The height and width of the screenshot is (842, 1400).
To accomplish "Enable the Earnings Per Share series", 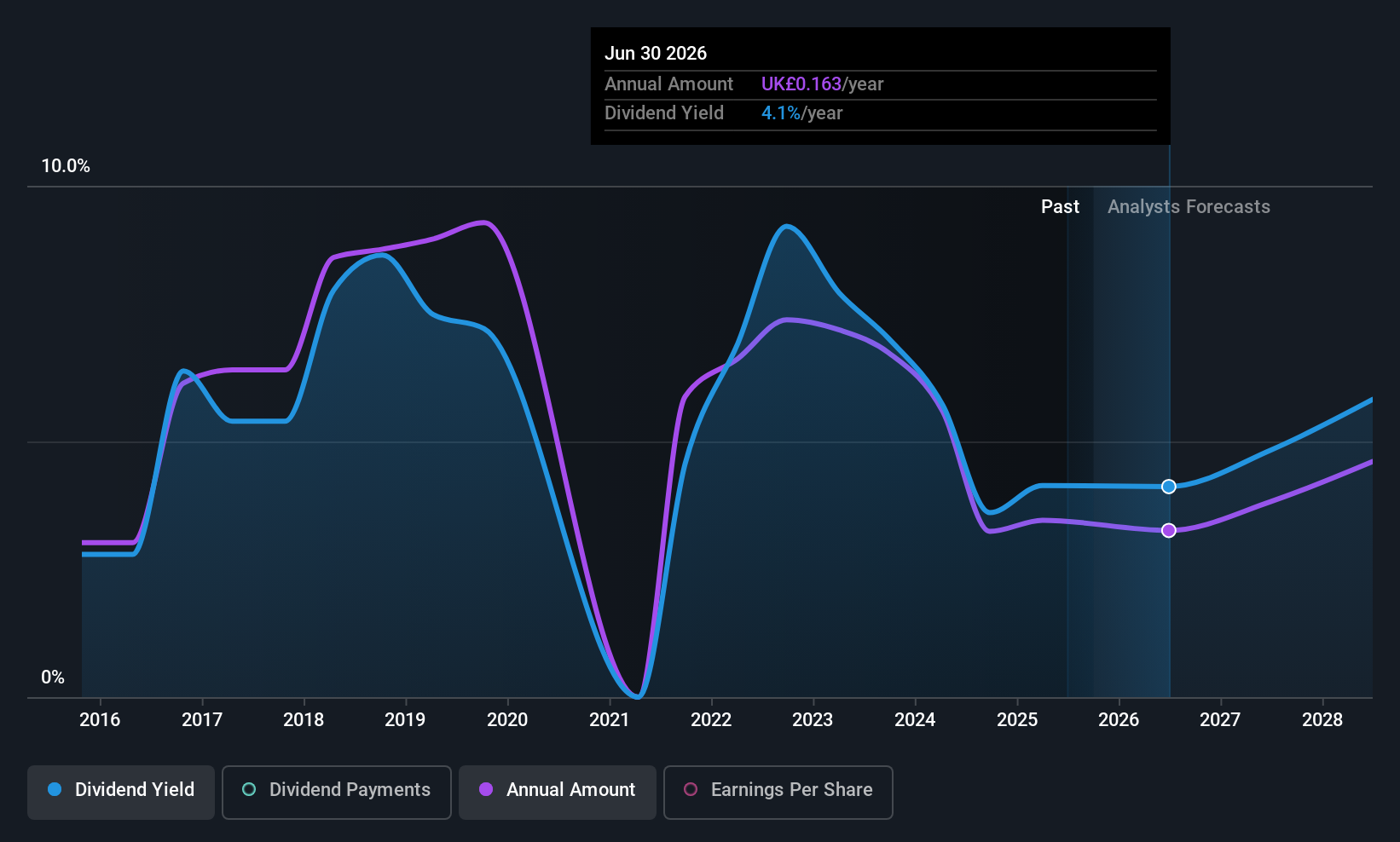I will coord(778,792).
